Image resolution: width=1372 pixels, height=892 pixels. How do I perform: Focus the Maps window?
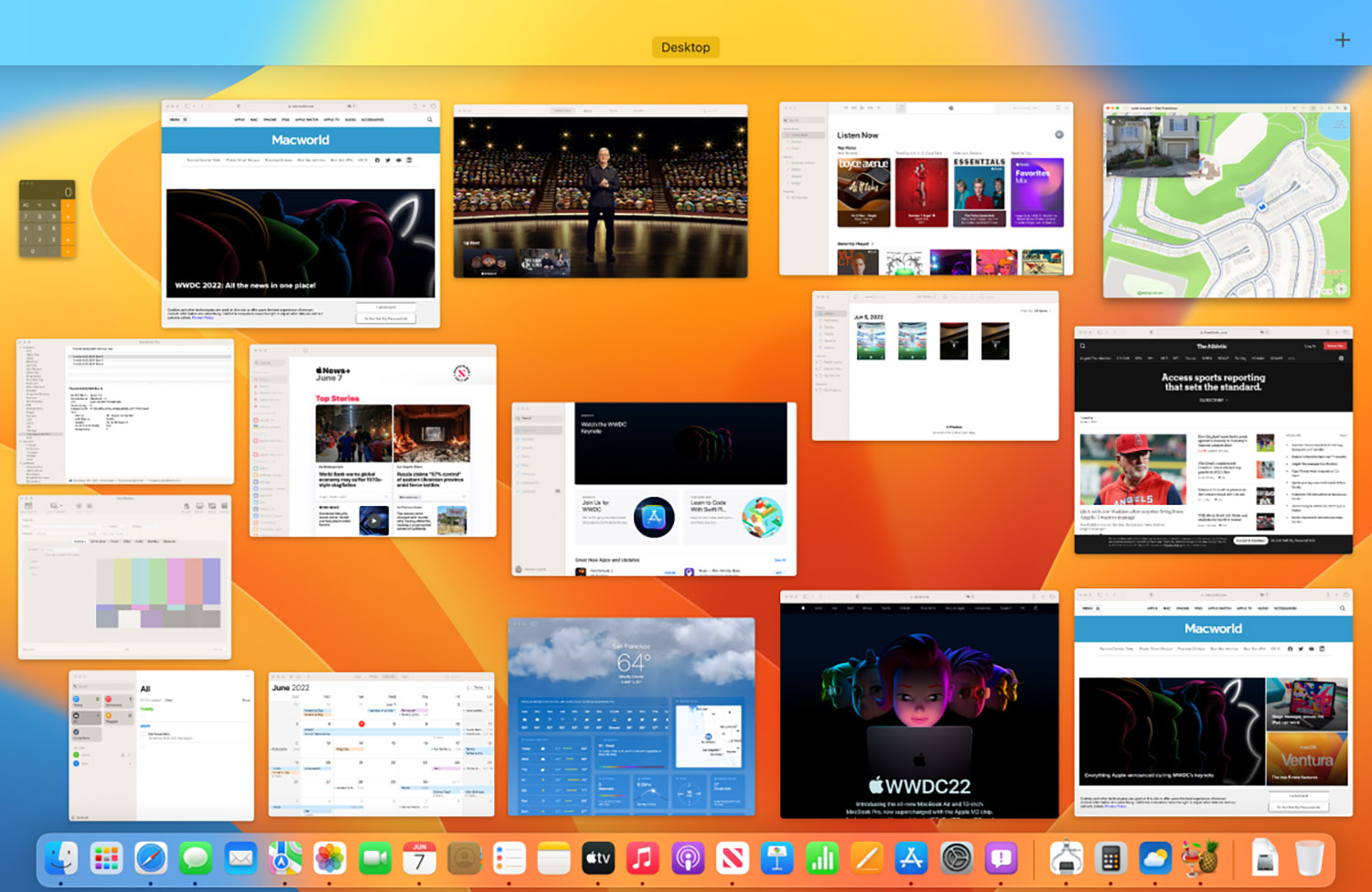point(1226,200)
